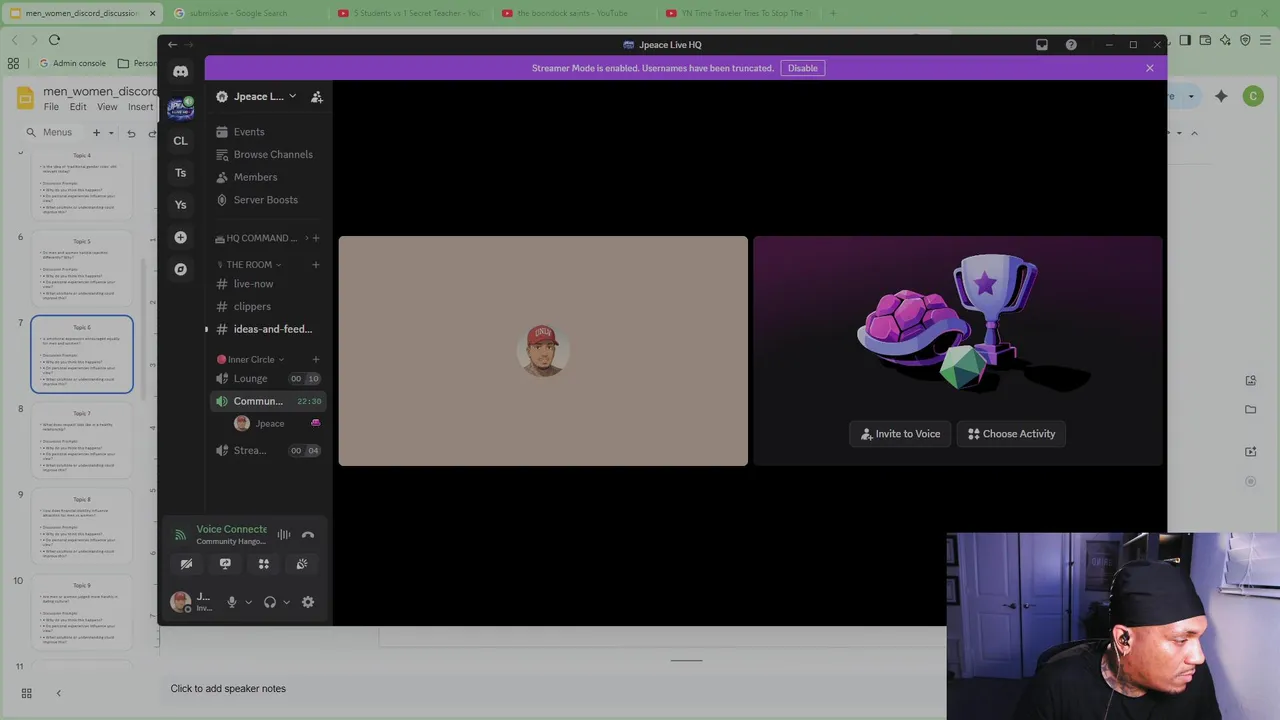Open the browser apps grid icon in bookmarks bar
Screen dimensions: 1280x720
[13, 63]
